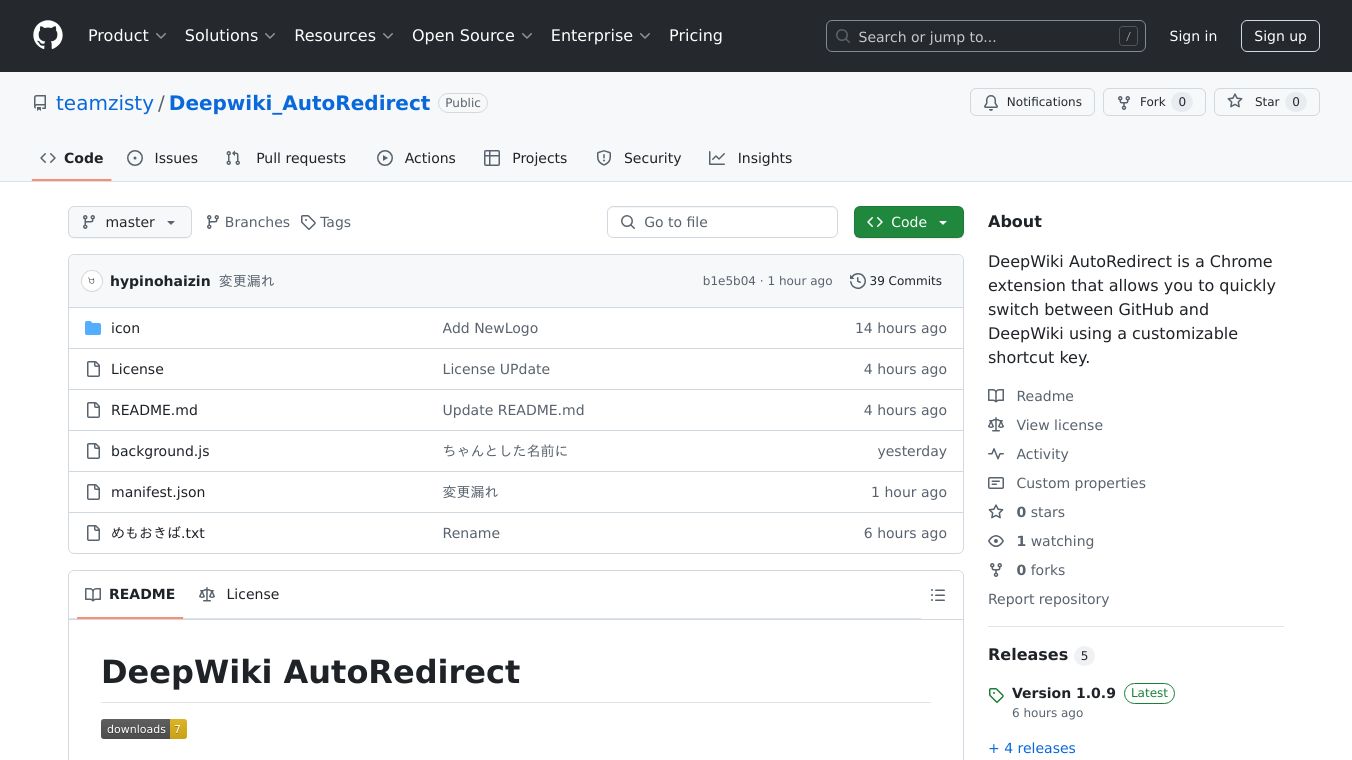Screen dimensions: 1352x760
Task: Expand the master branch dropdown
Action: click(x=130, y=222)
